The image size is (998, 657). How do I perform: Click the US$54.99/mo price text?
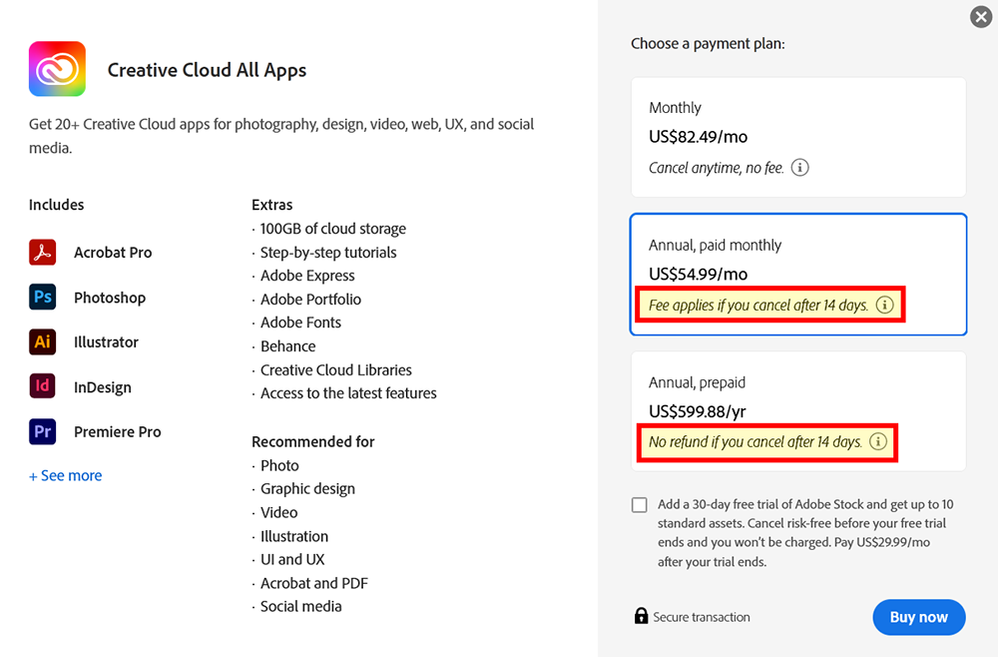coord(698,274)
